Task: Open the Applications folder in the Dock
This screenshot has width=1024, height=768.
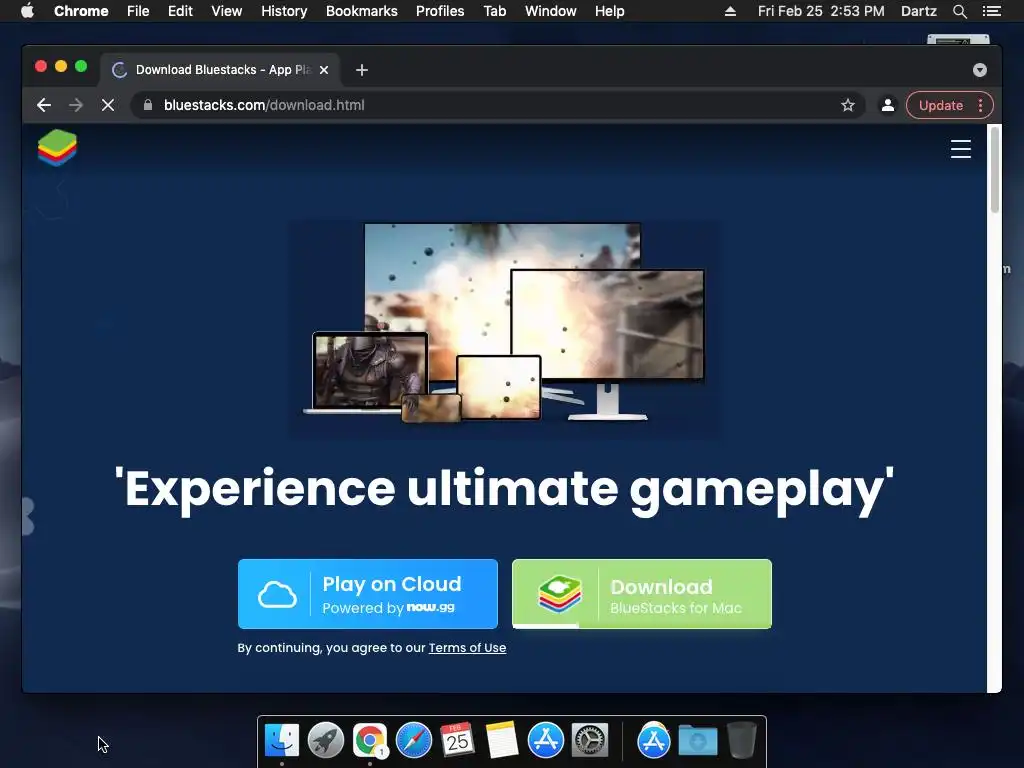Action: [654, 741]
